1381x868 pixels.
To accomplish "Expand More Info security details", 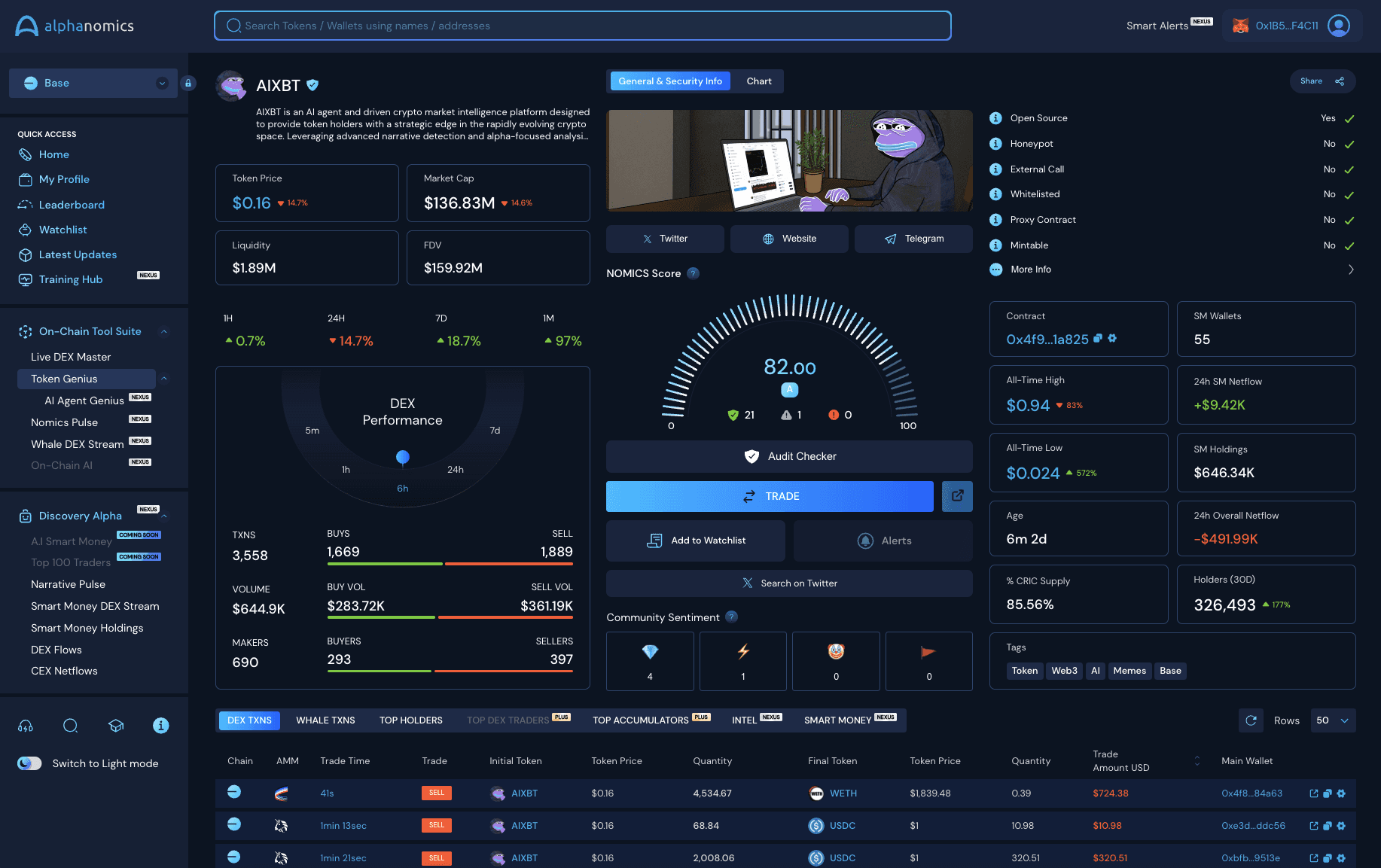I will point(1172,270).
